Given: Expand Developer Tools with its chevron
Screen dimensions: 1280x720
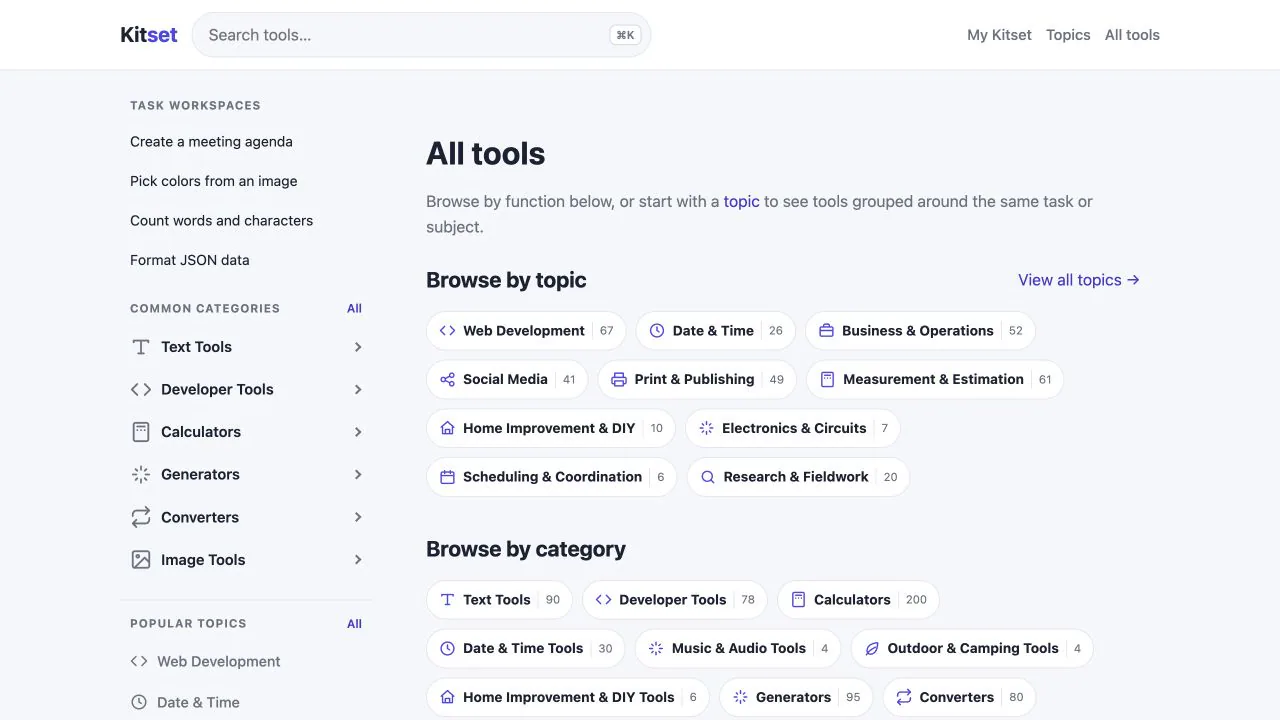Looking at the screenshot, I should (358, 390).
